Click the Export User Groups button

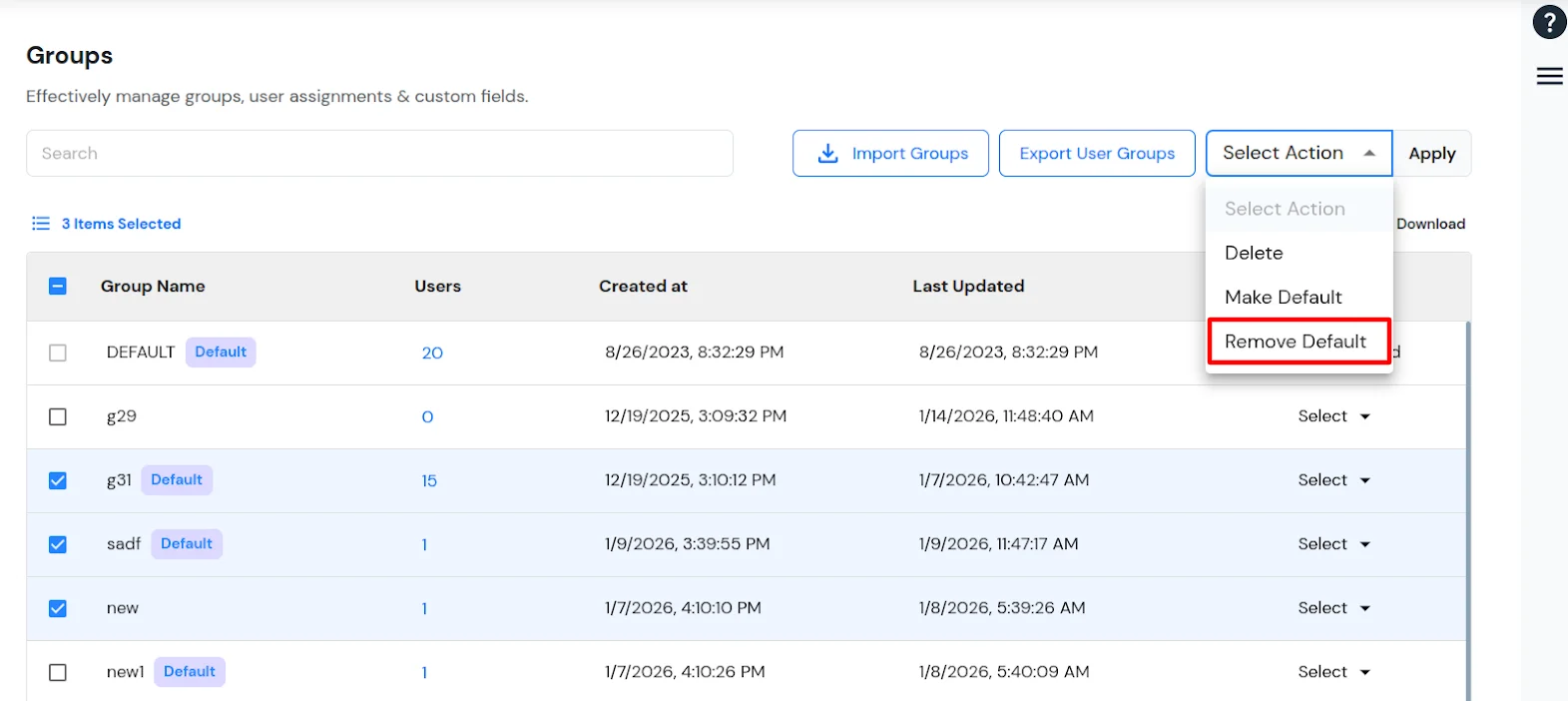point(1097,153)
